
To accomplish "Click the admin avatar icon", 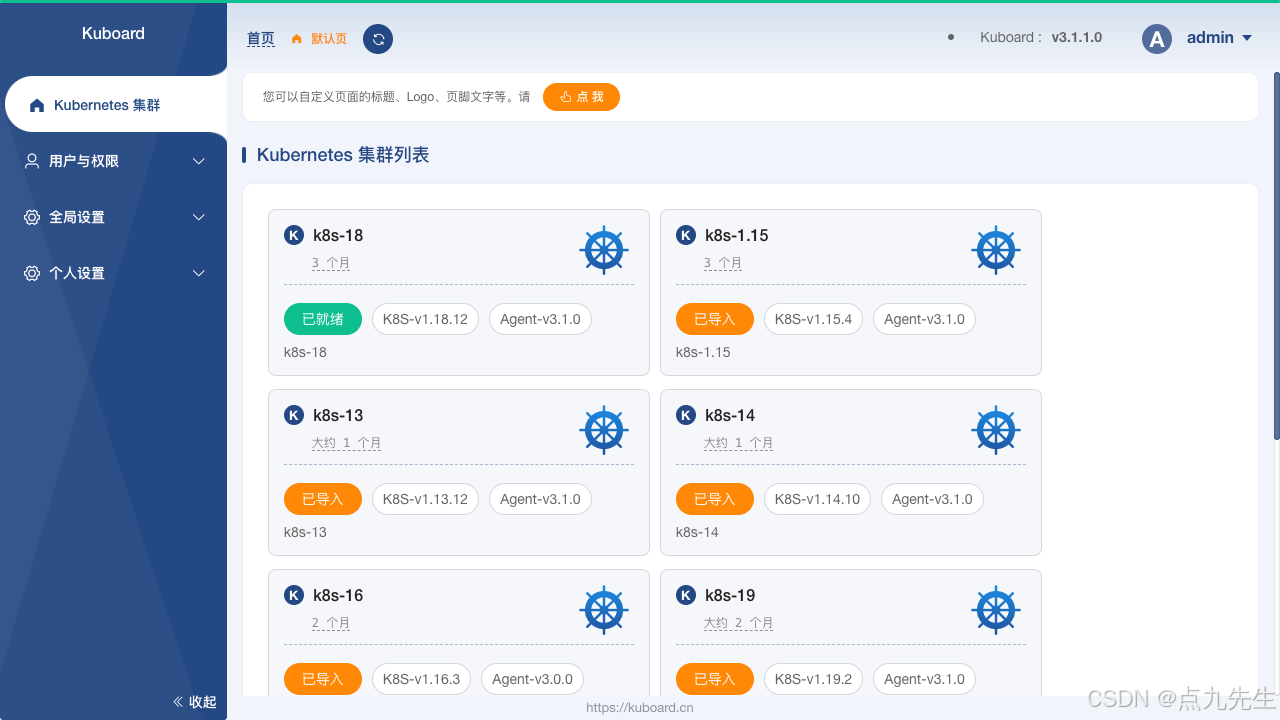I will pos(1157,39).
